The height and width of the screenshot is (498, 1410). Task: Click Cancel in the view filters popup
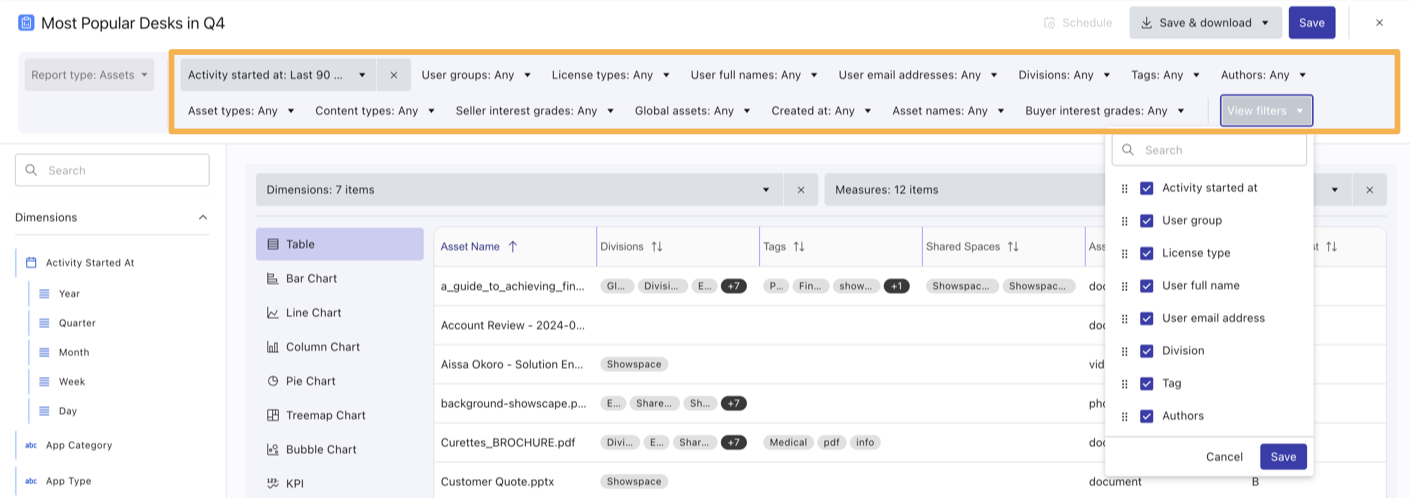point(1224,457)
